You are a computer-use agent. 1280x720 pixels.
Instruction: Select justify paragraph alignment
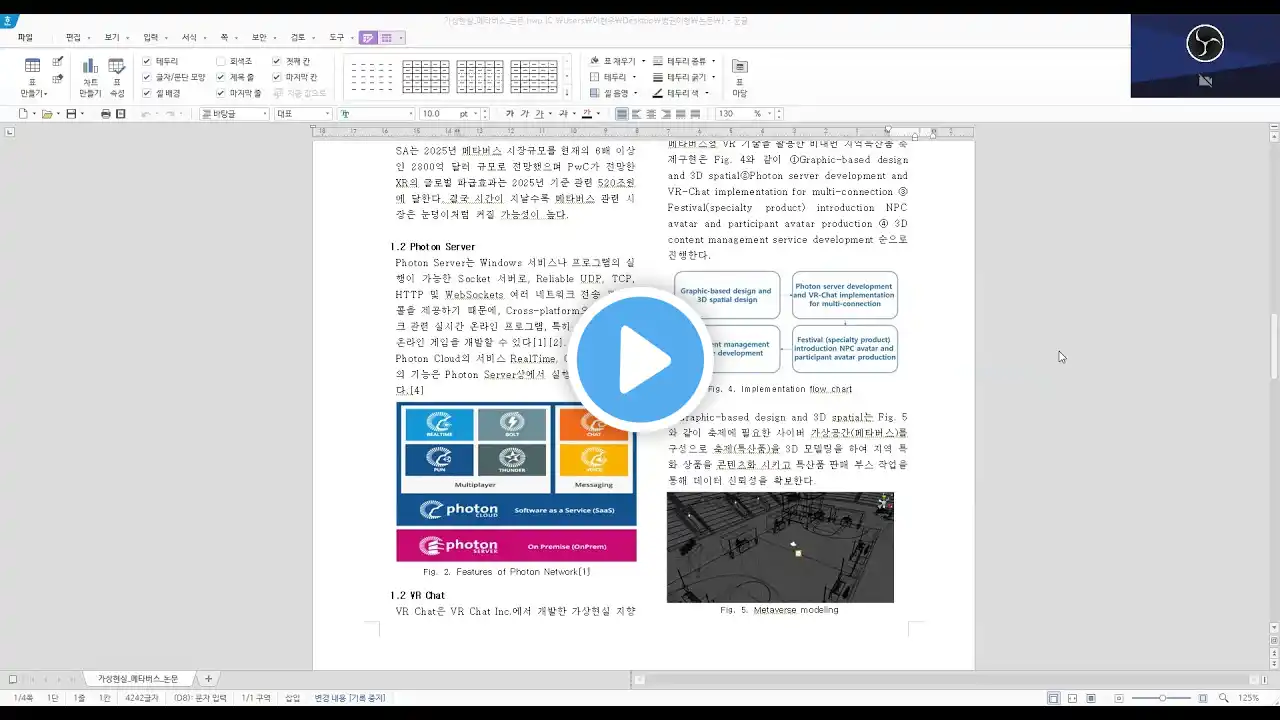tap(621, 114)
